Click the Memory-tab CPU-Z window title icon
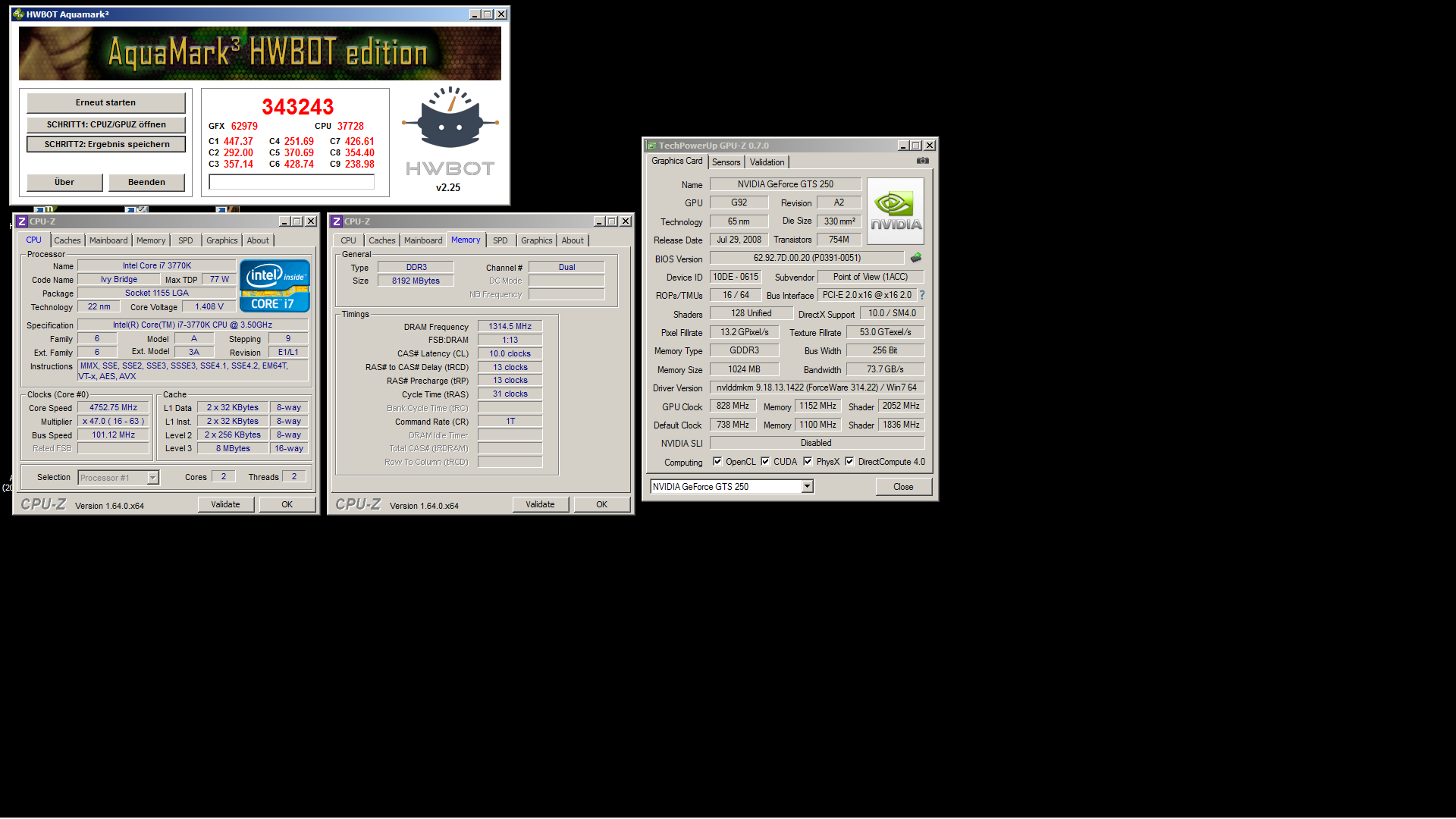This screenshot has width=1456, height=819. coord(337,221)
